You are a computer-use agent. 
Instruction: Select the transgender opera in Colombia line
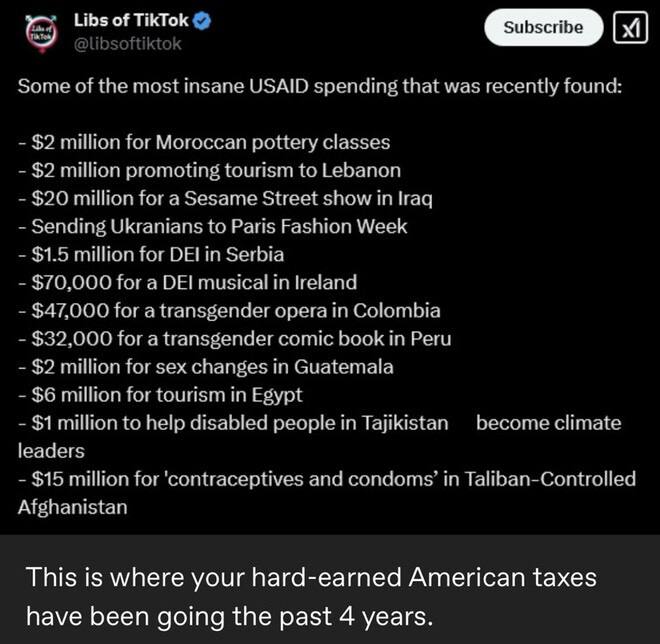[x=229, y=310]
